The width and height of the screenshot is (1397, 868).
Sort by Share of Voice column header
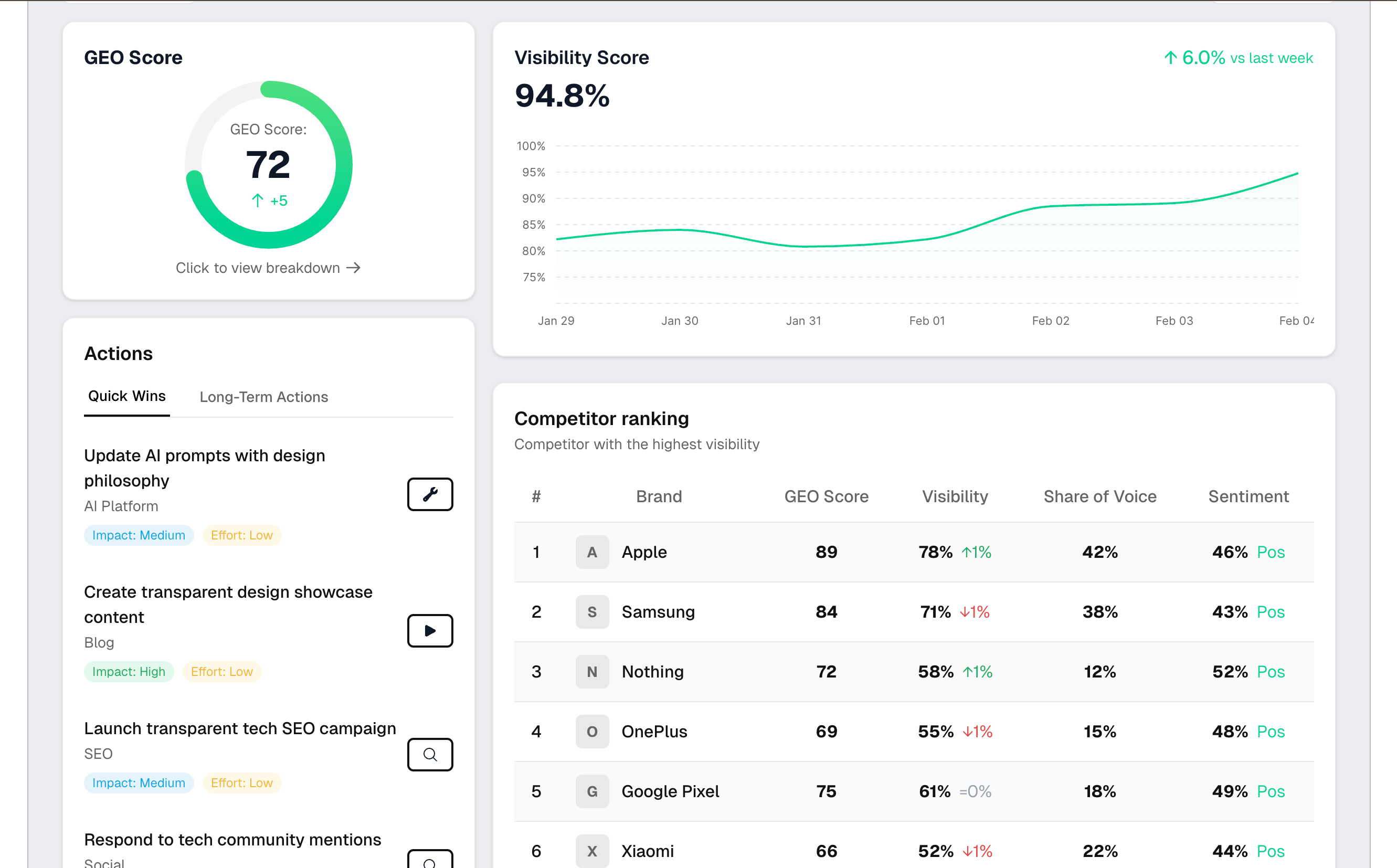[x=1099, y=496]
